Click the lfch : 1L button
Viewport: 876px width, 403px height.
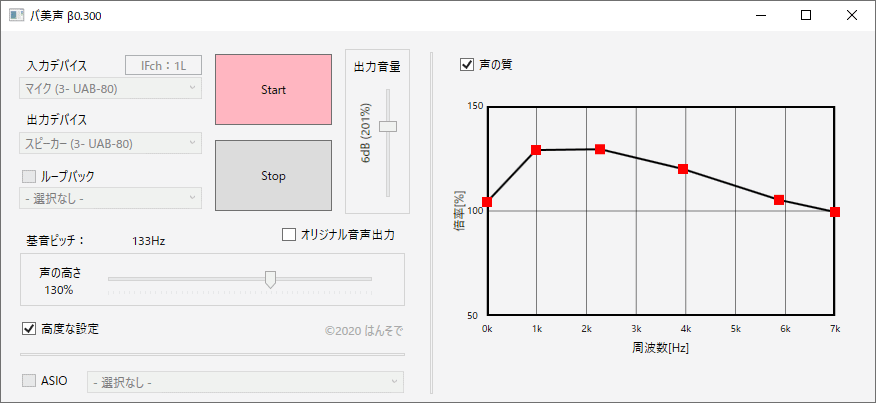pyautogui.click(x=163, y=66)
